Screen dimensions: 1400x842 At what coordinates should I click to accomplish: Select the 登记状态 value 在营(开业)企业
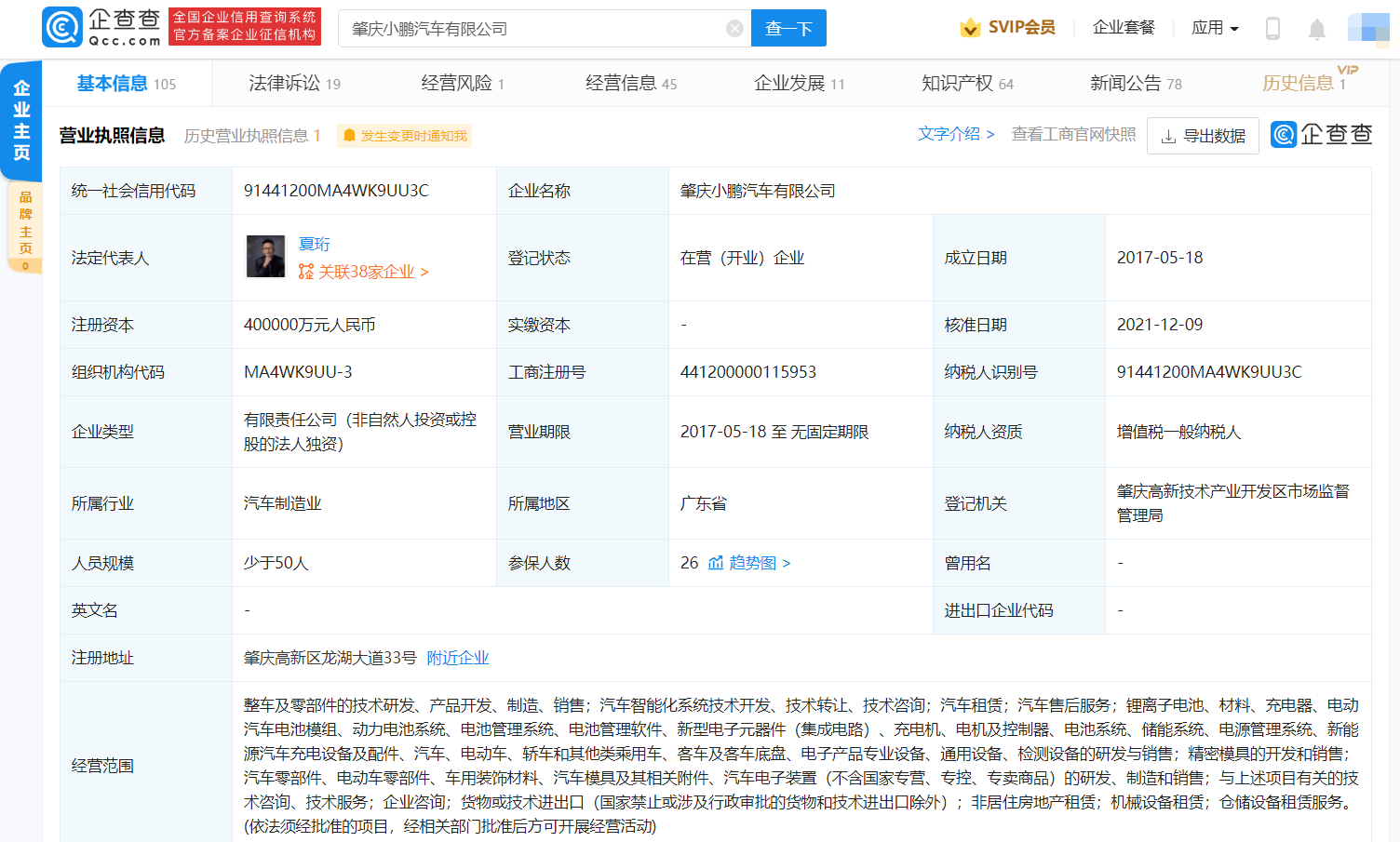click(x=743, y=258)
